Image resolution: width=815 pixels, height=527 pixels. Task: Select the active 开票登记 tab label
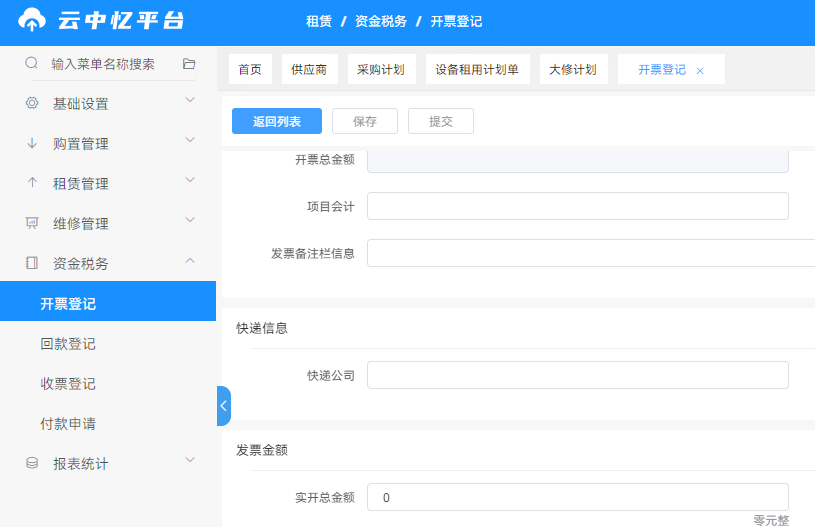(662, 70)
